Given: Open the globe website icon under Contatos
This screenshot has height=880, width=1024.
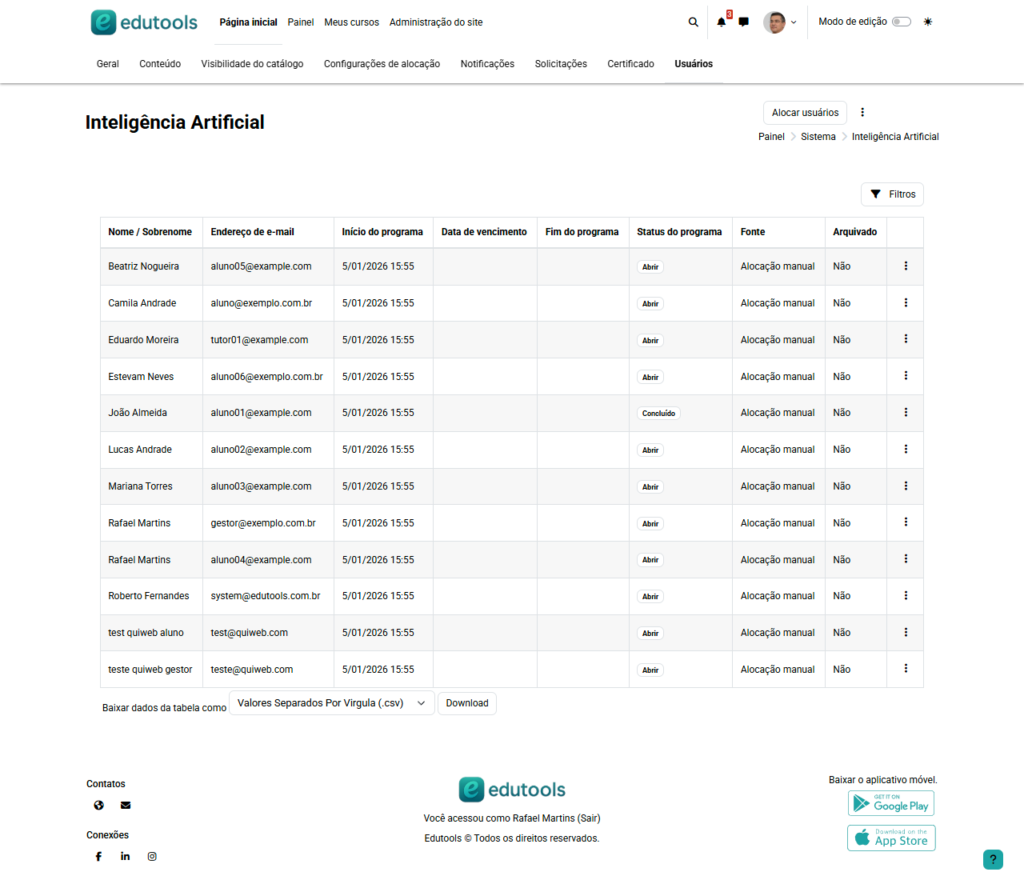Looking at the screenshot, I should [98, 805].
